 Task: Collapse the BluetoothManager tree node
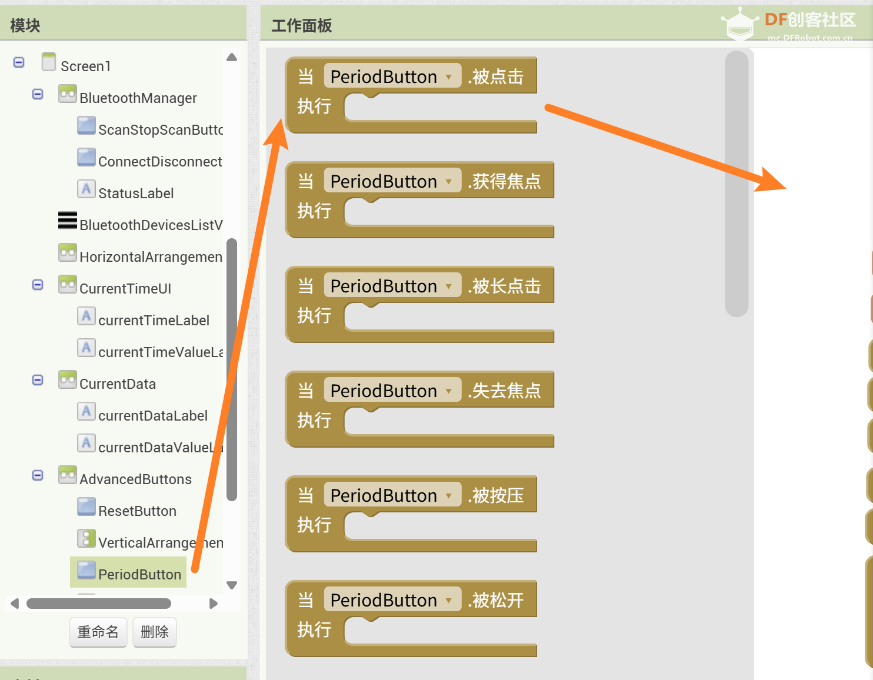tap(38, 94)
